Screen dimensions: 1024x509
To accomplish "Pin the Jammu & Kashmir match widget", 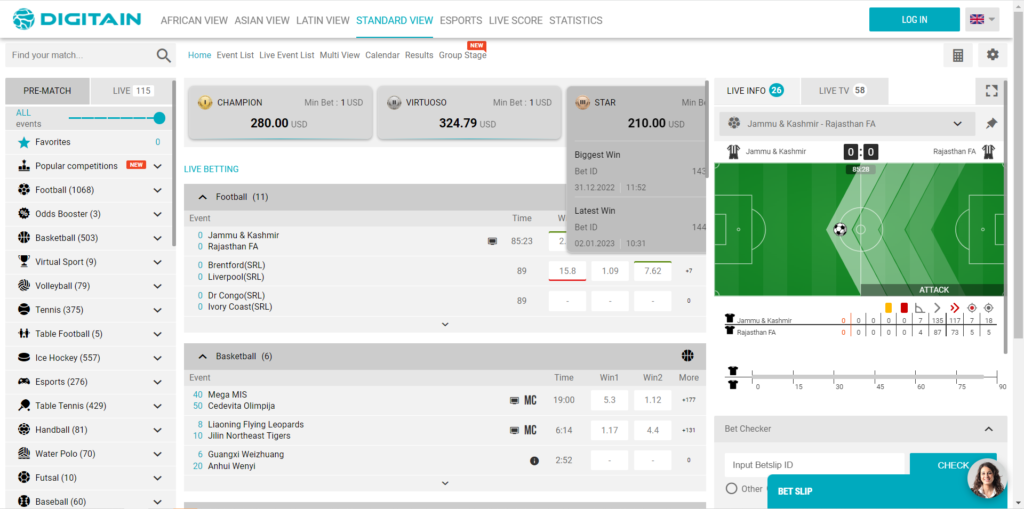I will [991, 123].
